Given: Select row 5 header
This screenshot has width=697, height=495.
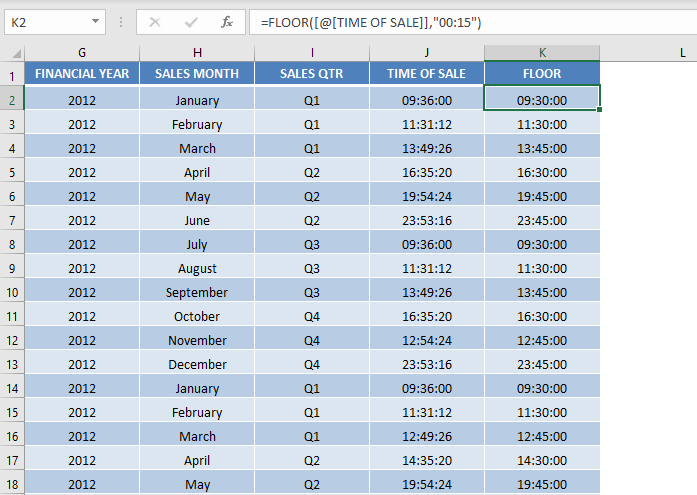Looking at the screenshot, I should click(x=12, y=170).
